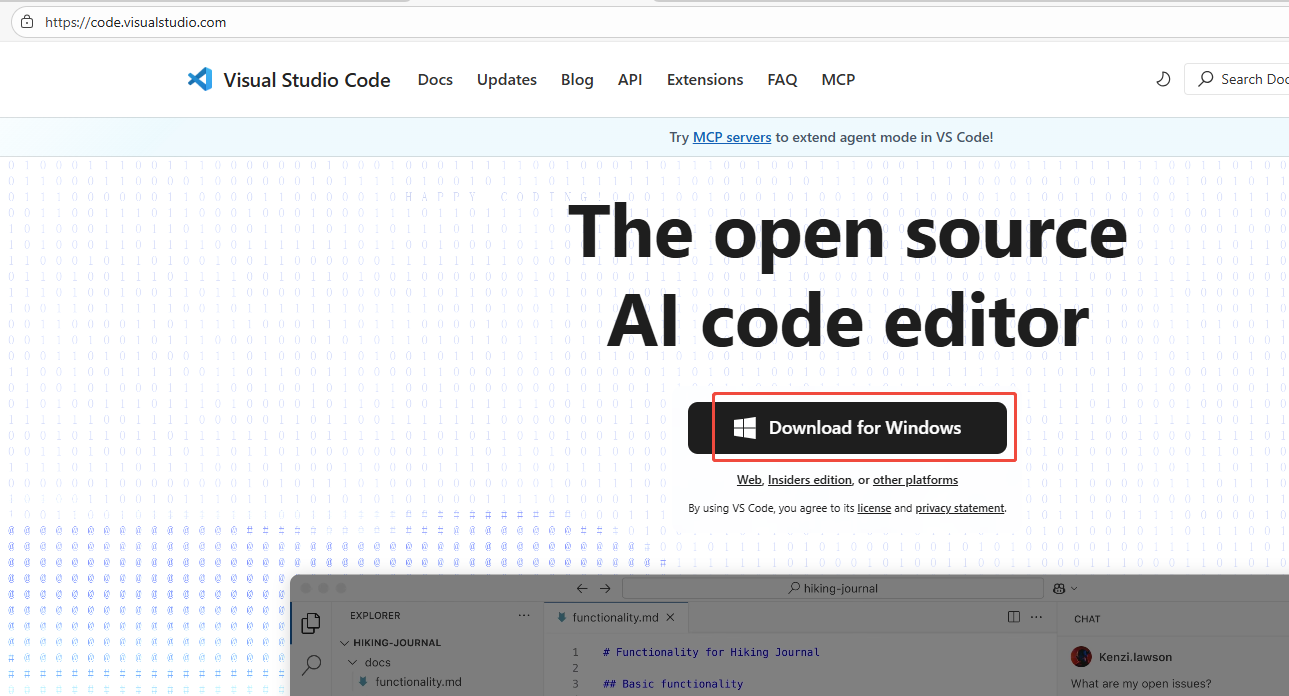Click 'The open source' headline text
The height and width of the screenshot is (696, 1289).
(848, 232)
